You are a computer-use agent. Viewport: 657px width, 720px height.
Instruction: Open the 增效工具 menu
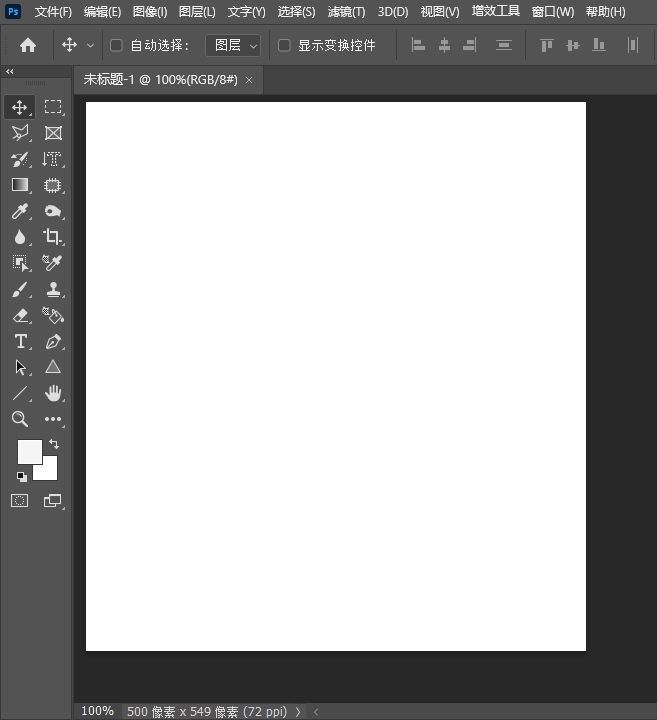click(496, 11)
